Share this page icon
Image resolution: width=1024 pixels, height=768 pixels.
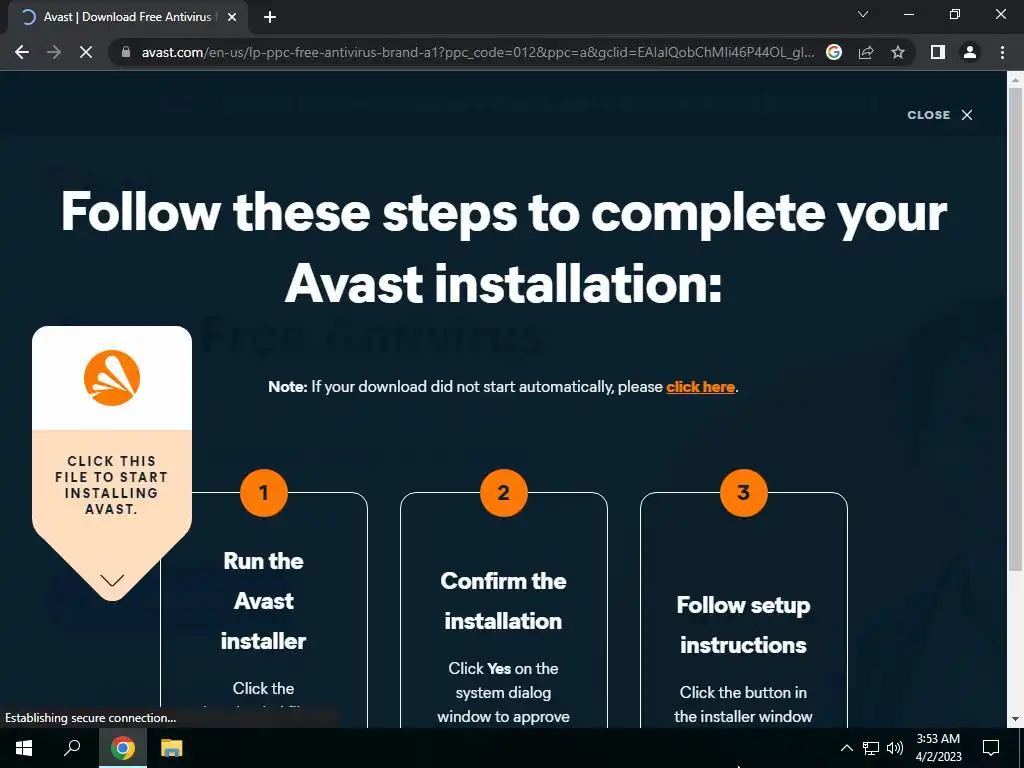click(866, 52)
